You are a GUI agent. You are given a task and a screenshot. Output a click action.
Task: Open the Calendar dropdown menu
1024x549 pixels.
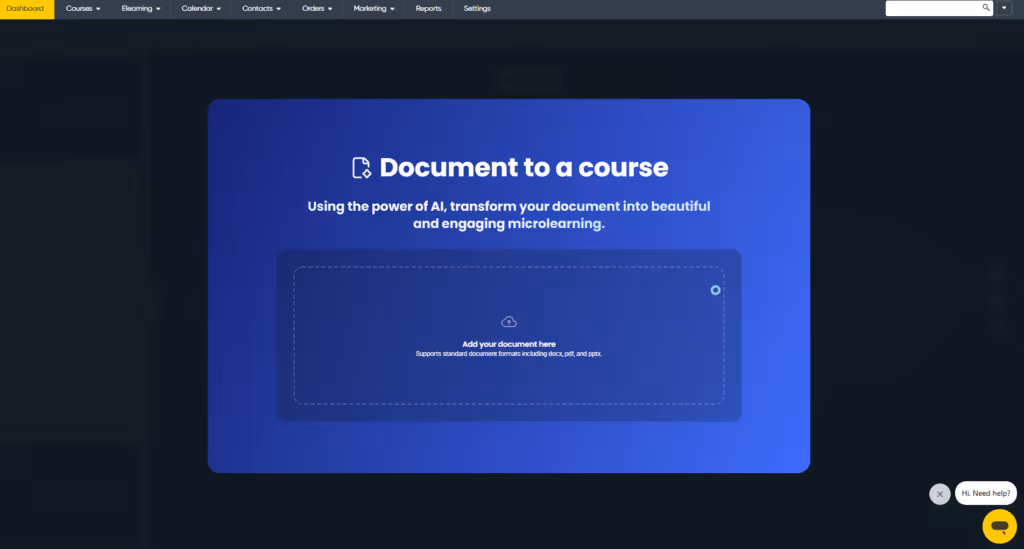point(201,8)
